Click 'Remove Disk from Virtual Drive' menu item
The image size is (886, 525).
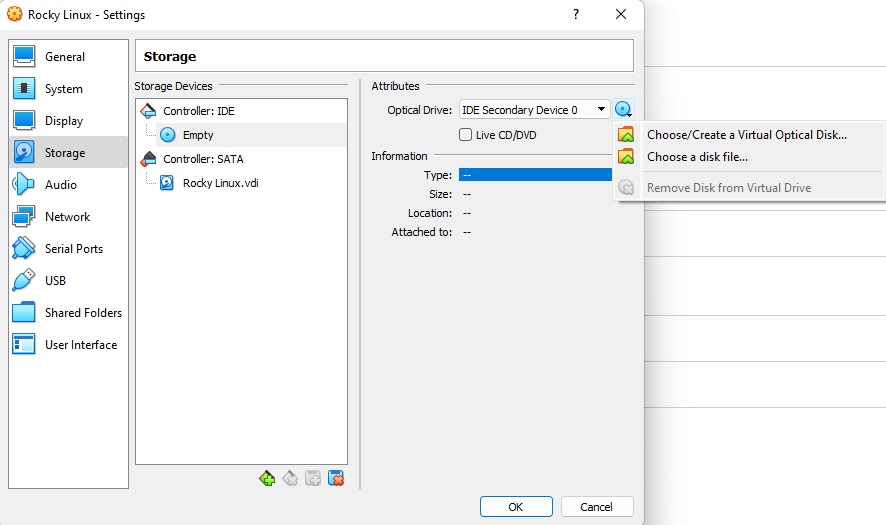(749, 187)
